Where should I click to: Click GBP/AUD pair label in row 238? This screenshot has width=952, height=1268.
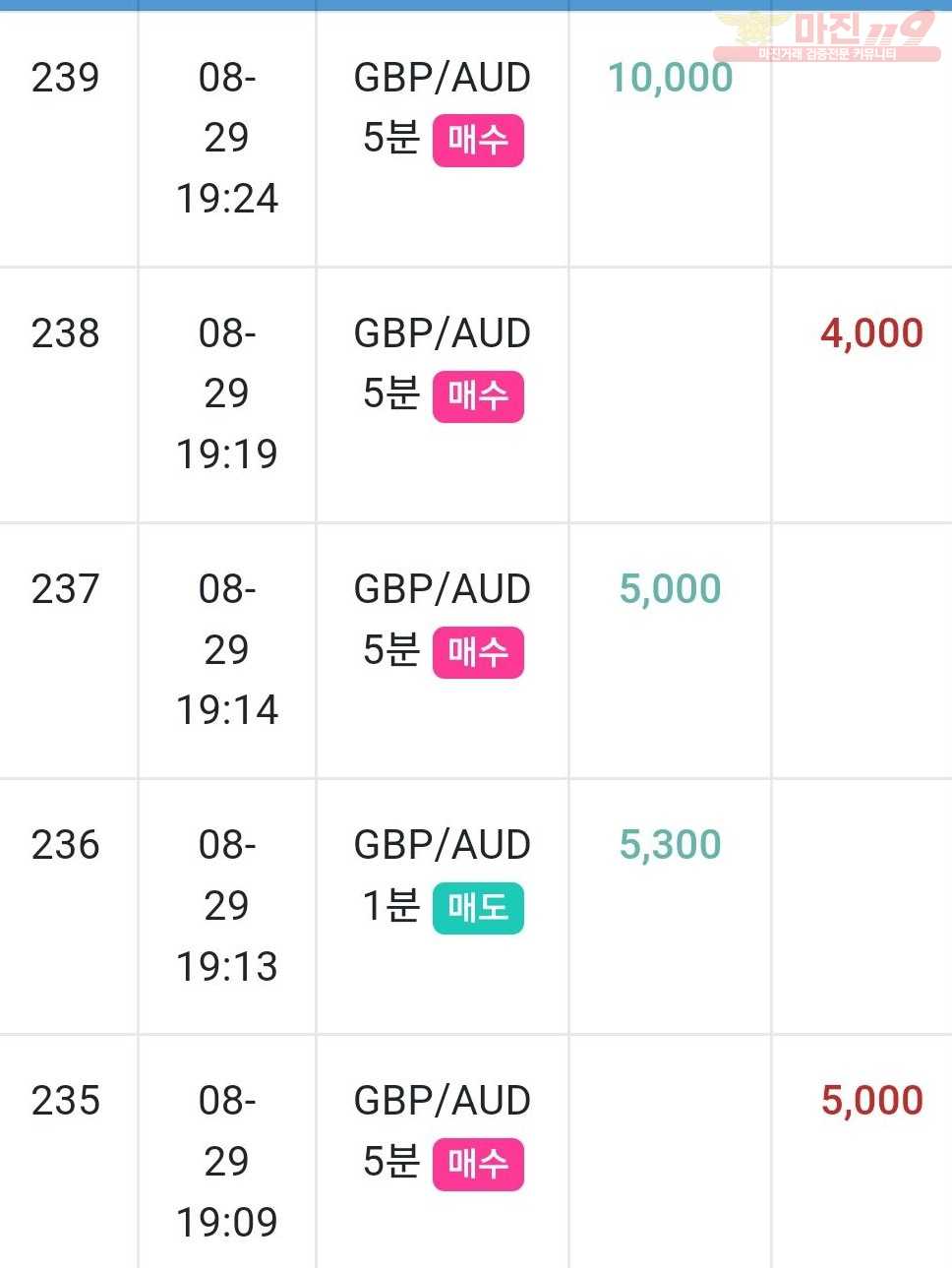(x=443, y=333)
